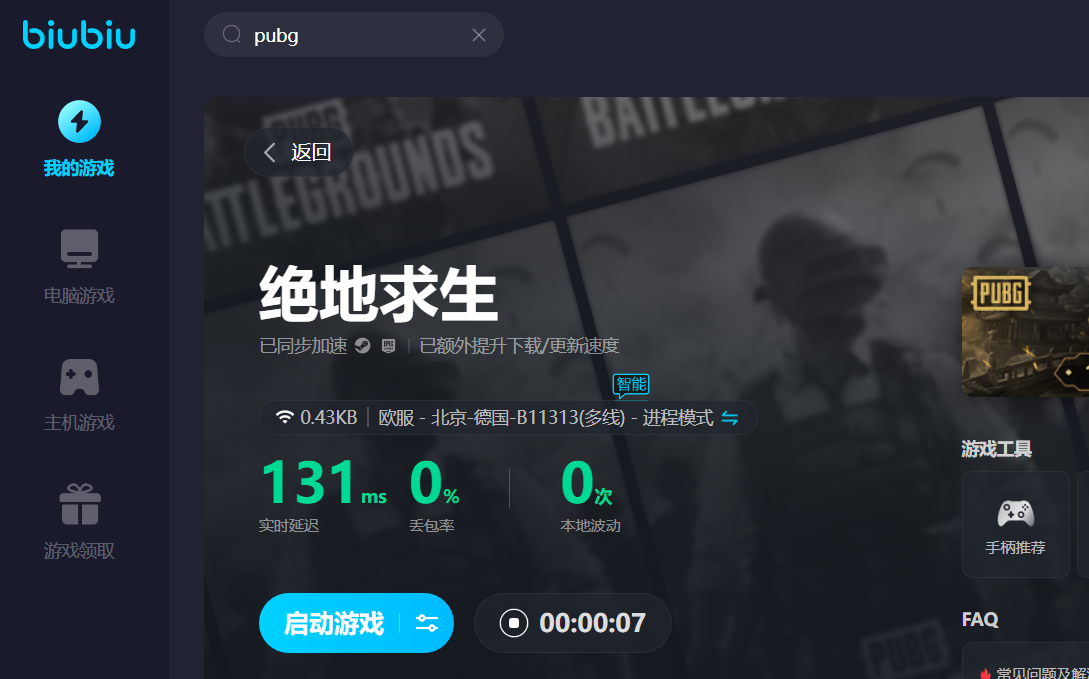Click the Epic store icon
The image size is (1089, 679).
388,346
